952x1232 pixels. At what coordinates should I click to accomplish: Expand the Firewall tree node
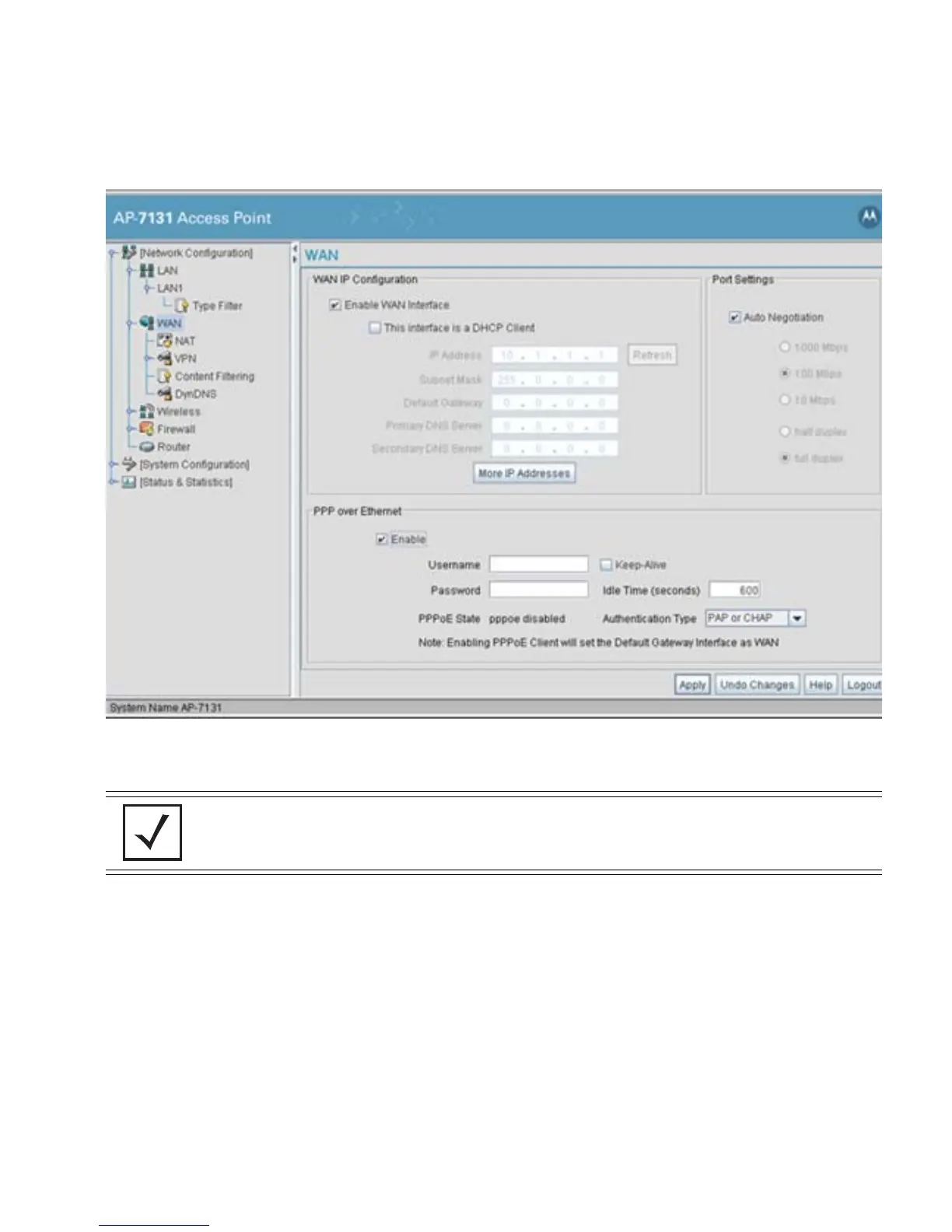131,429
